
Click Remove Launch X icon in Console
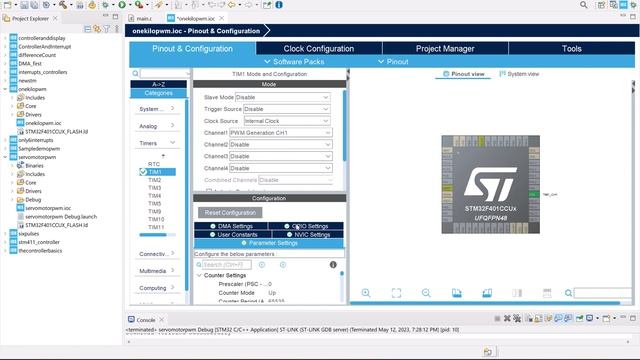[507, 318]
